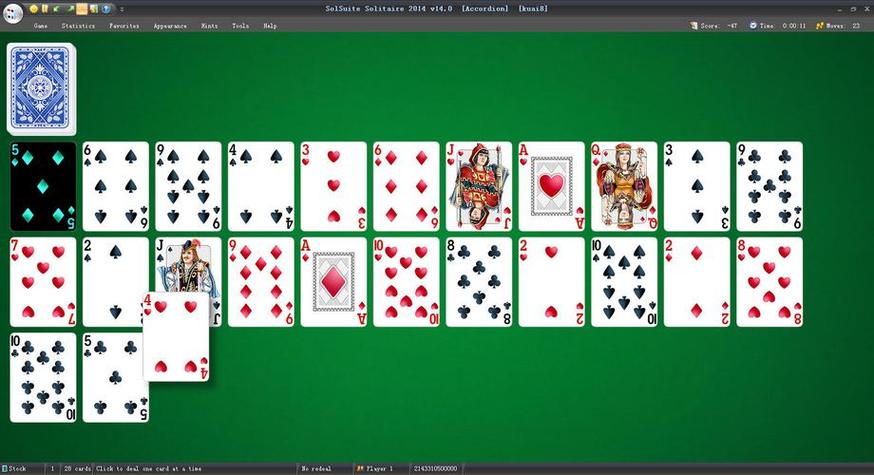Click the green undo arrow icon
The image size is (874, 475).
[x=57, y=9]
